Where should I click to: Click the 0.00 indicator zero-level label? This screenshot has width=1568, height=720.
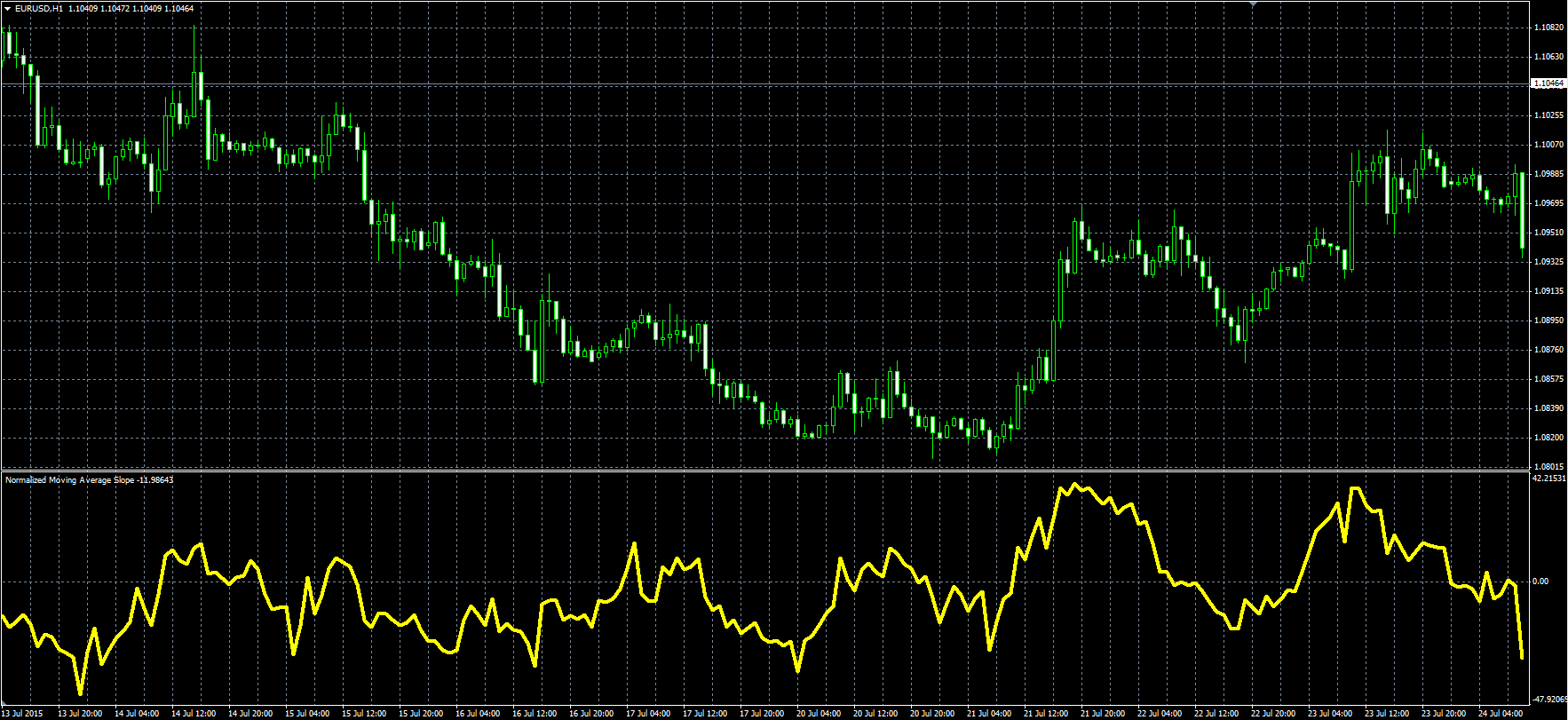1540,582
